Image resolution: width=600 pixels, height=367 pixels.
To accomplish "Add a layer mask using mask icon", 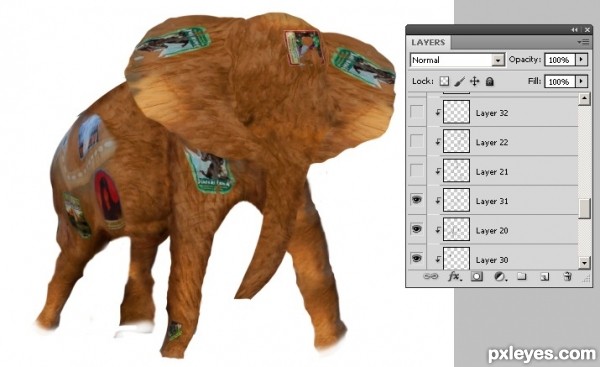I will (x=477, y=276).
